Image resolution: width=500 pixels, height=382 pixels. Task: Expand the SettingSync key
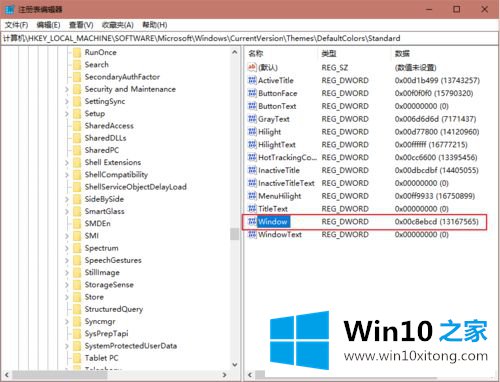67,101
